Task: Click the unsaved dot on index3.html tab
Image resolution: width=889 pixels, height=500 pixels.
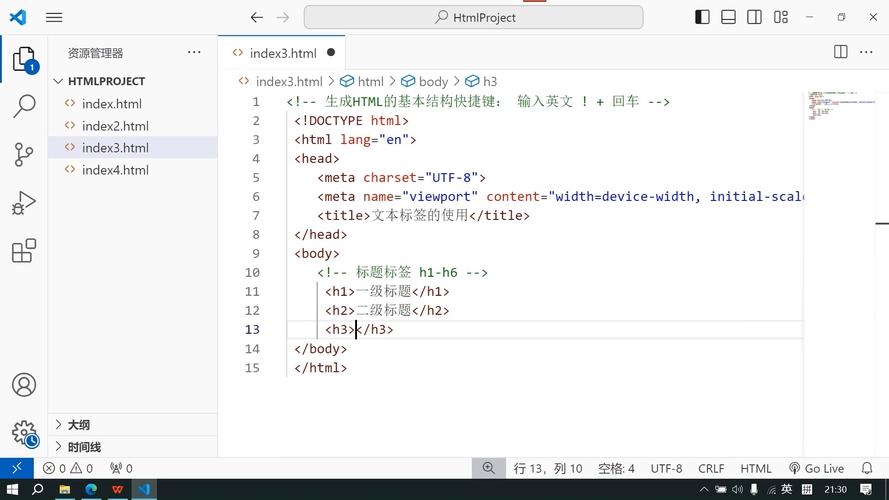Action: click(x=331, y=52)
